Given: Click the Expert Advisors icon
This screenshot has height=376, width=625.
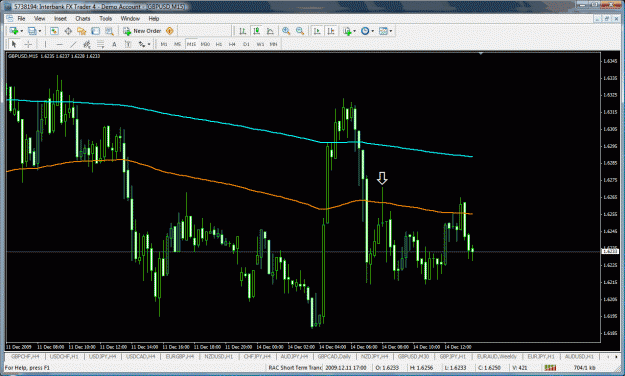Looking at the screenshot, I should click(x=170, y=31).
